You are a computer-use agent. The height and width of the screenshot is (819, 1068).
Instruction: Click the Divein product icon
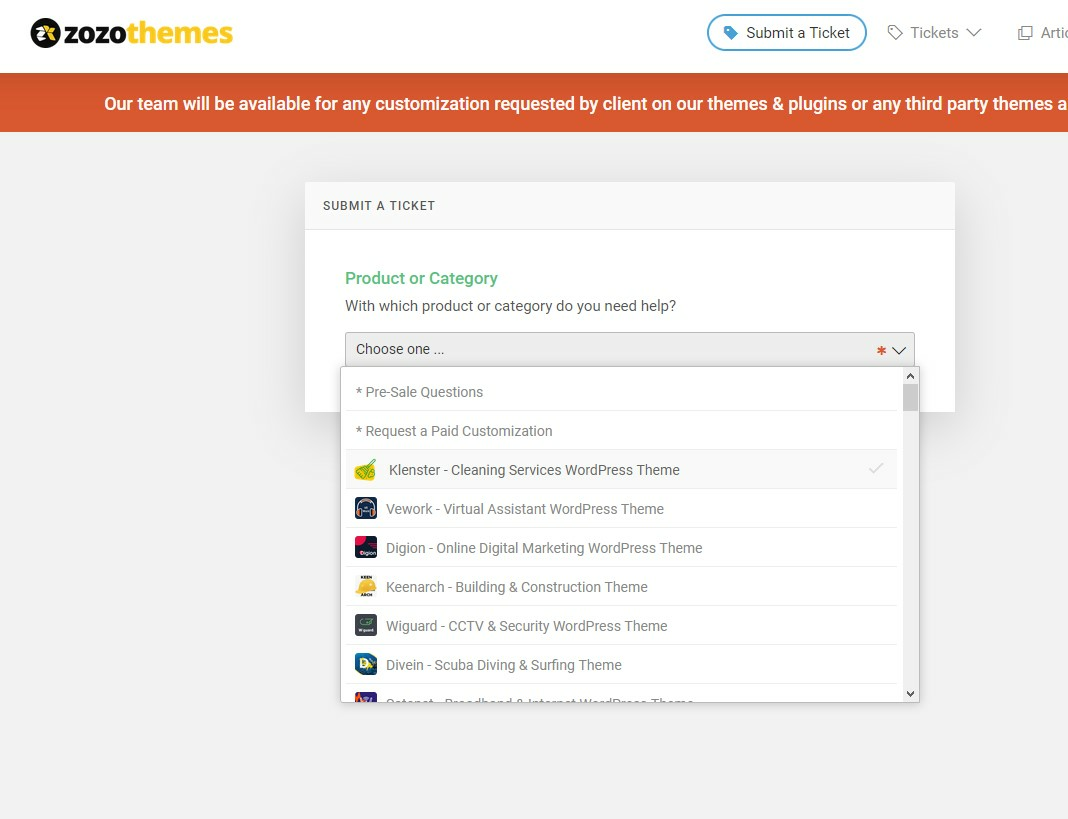click(366, 664)
